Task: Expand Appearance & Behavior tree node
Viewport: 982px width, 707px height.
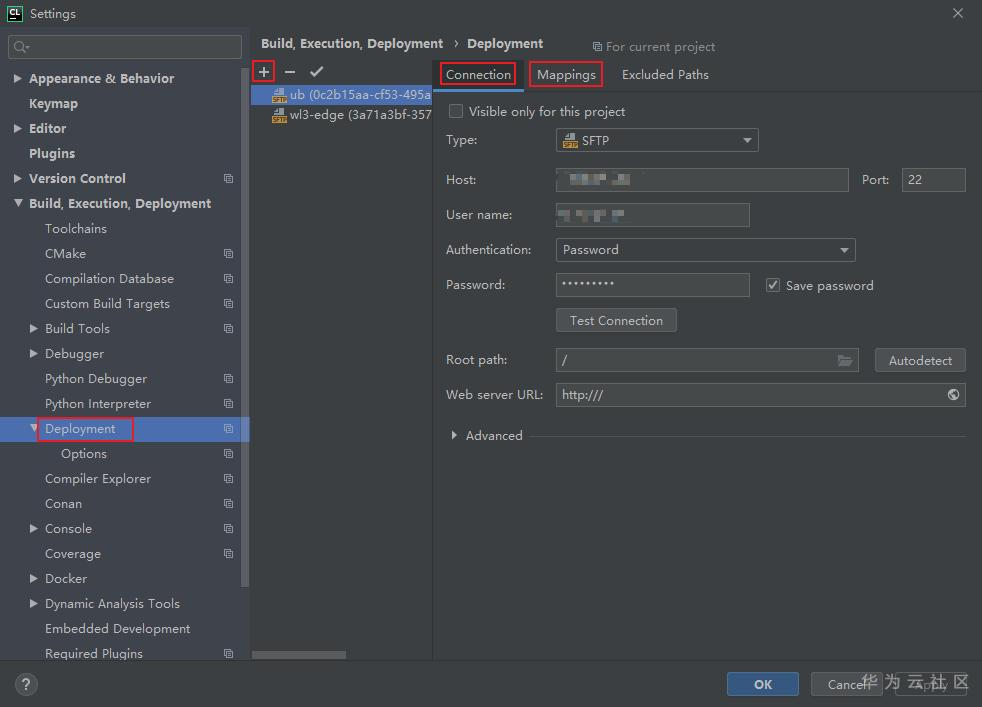Action: (x=18, y=78)
